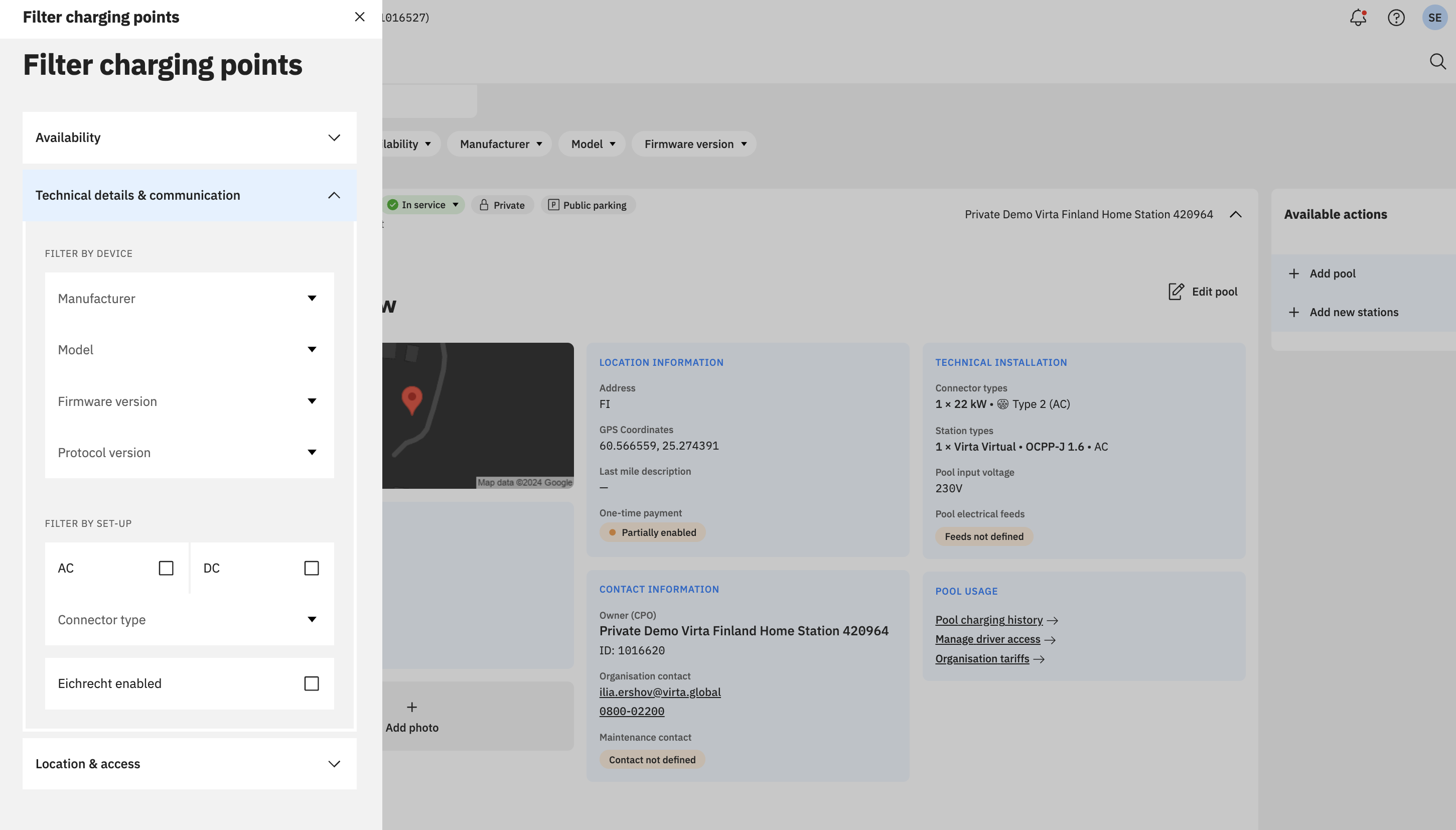1456x830 pixels.
Task: Open the Manufacturer dropdown in filter panel
Action: coord(190,298)
